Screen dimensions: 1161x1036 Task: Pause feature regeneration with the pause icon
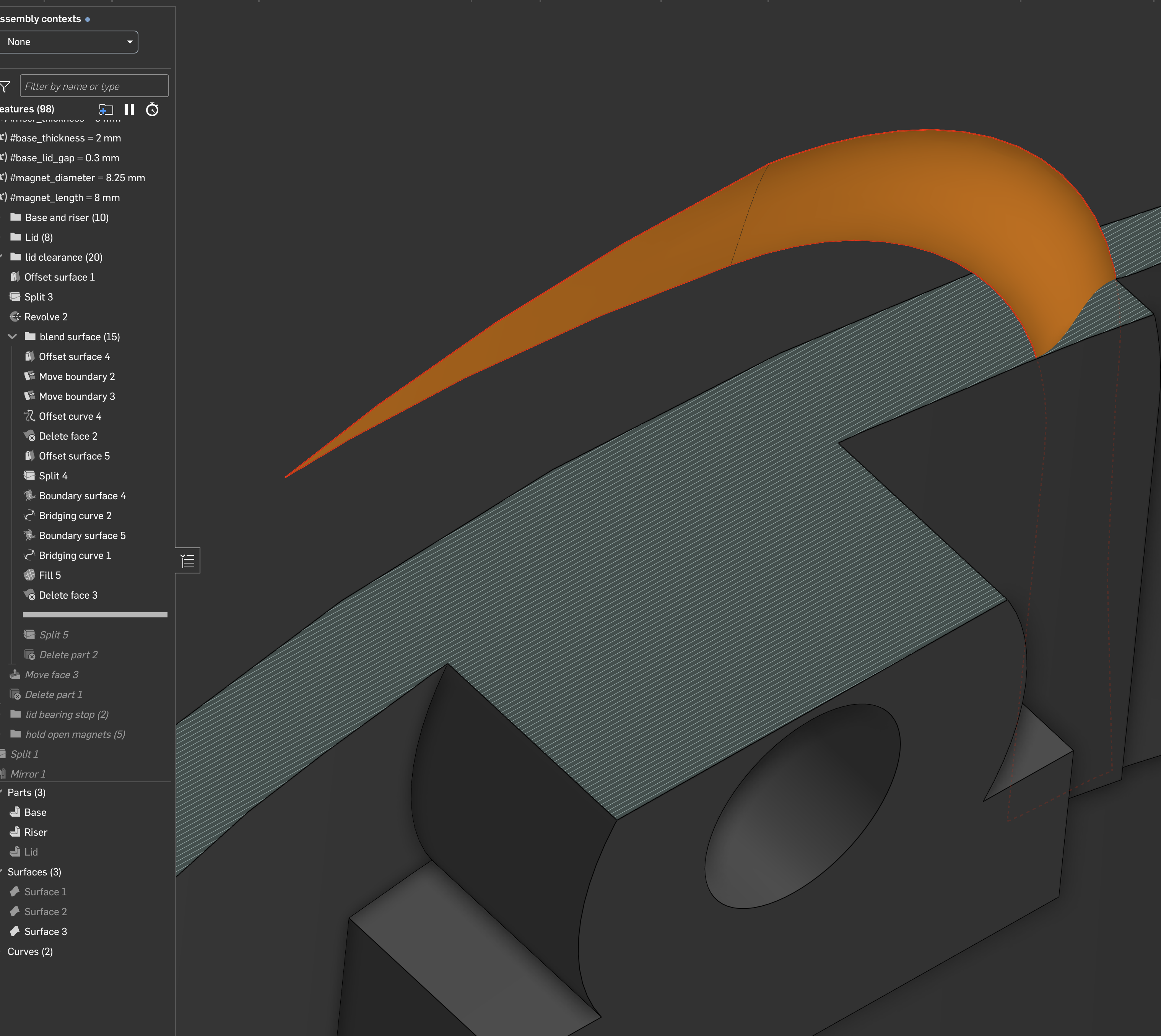point(129,109)
